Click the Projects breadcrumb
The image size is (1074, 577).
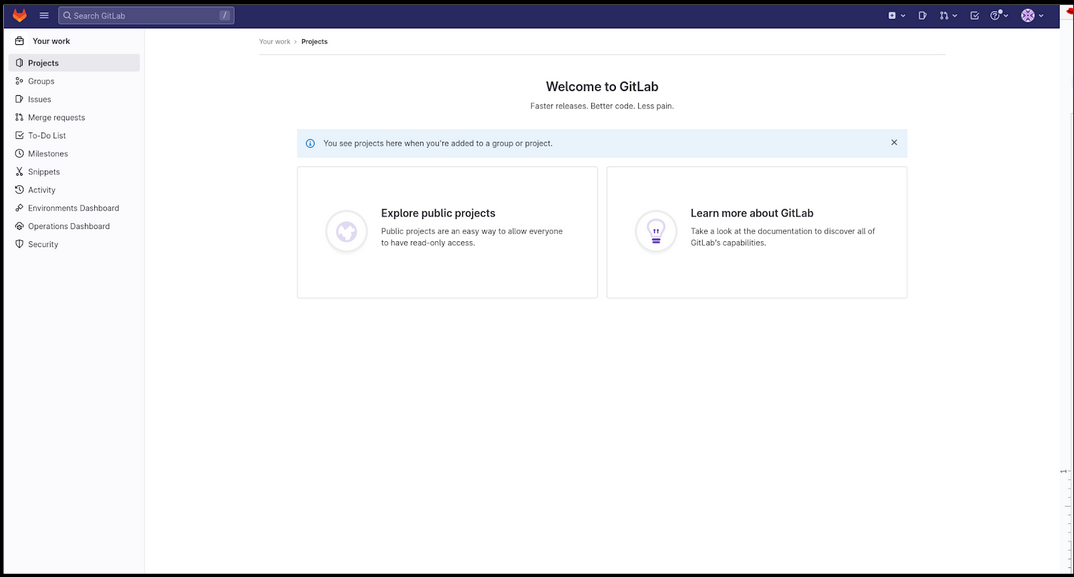[x=314, y=42]
